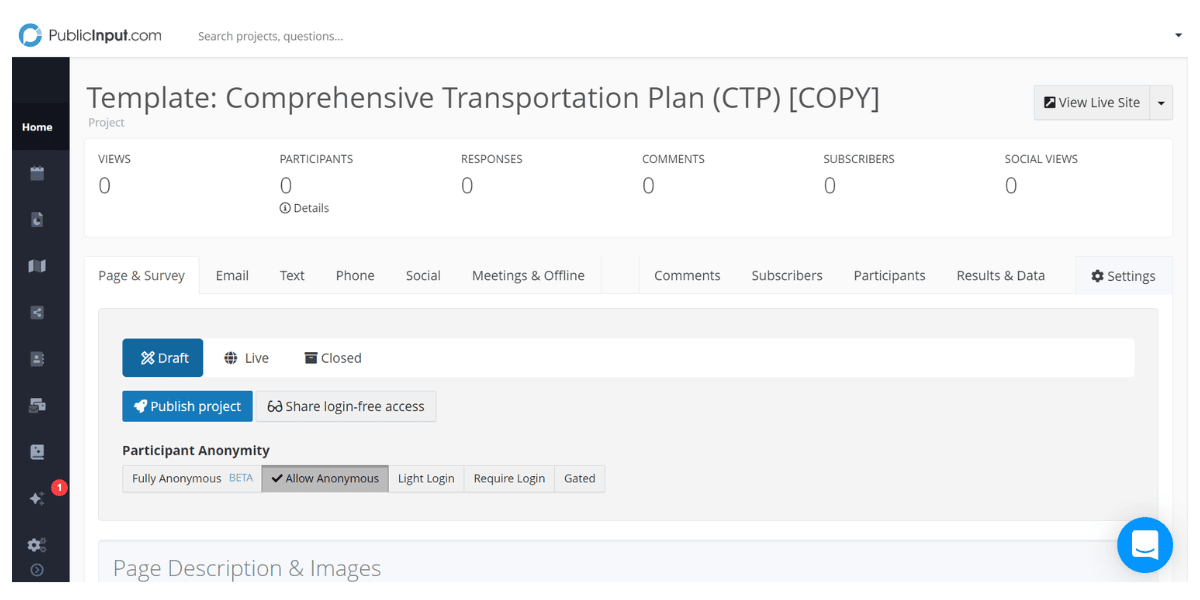Click the project search field
This screenshot has height=600, width=1200.
coord(270,35)
